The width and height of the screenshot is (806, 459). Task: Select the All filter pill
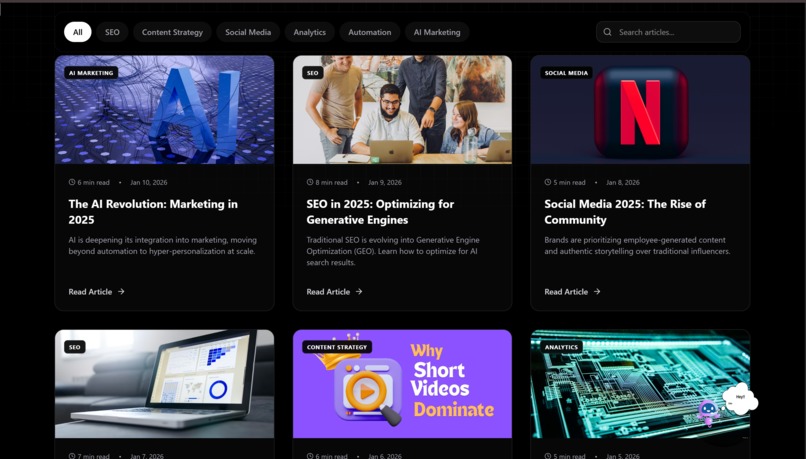(x=78, y=32)
